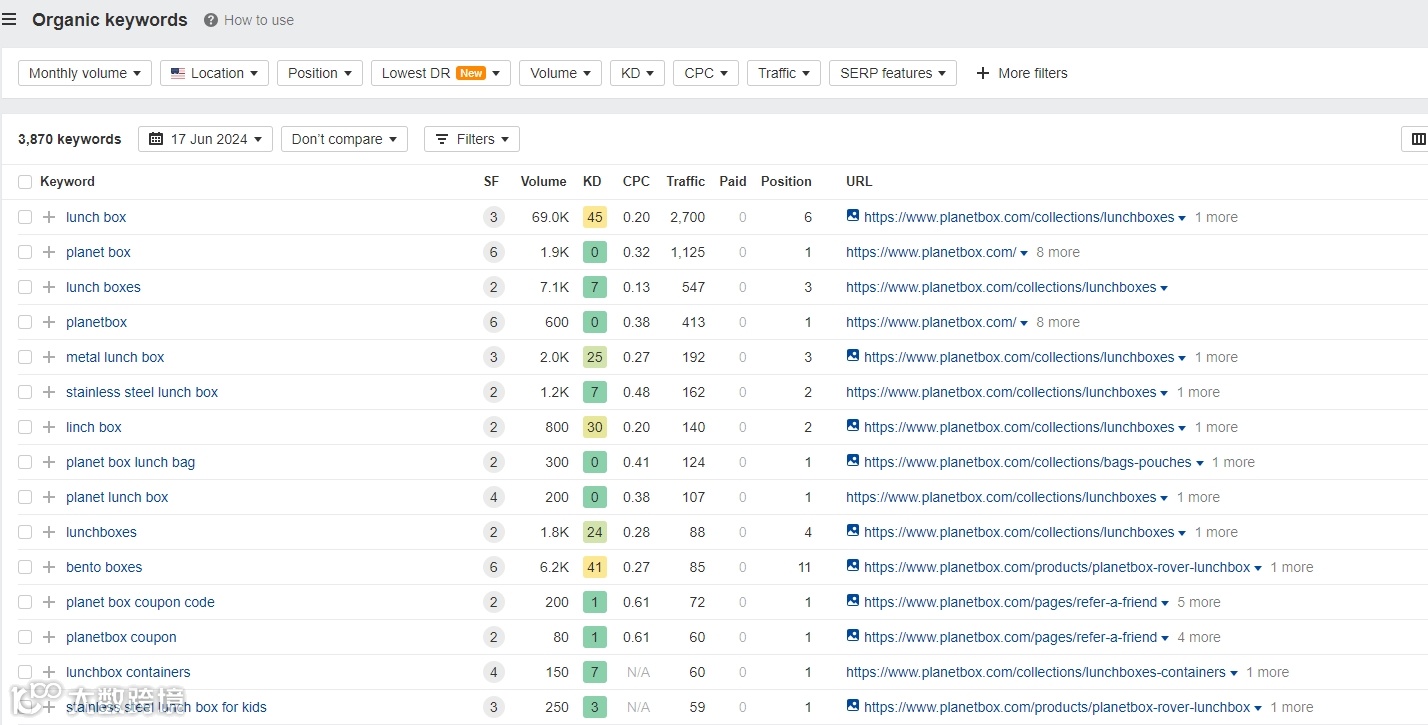Open the Monthly volume dropdown
The image size is (1428, 725).
(85, 73)
